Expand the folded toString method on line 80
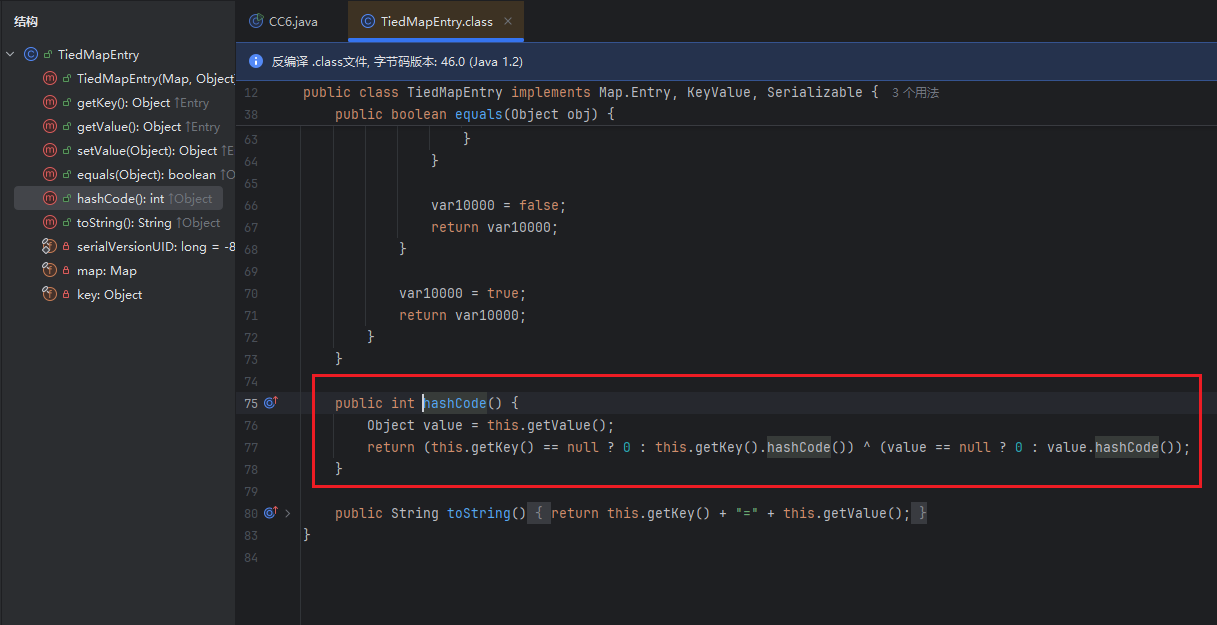Viewport: 1217px width, 625px height. [288, 513]
